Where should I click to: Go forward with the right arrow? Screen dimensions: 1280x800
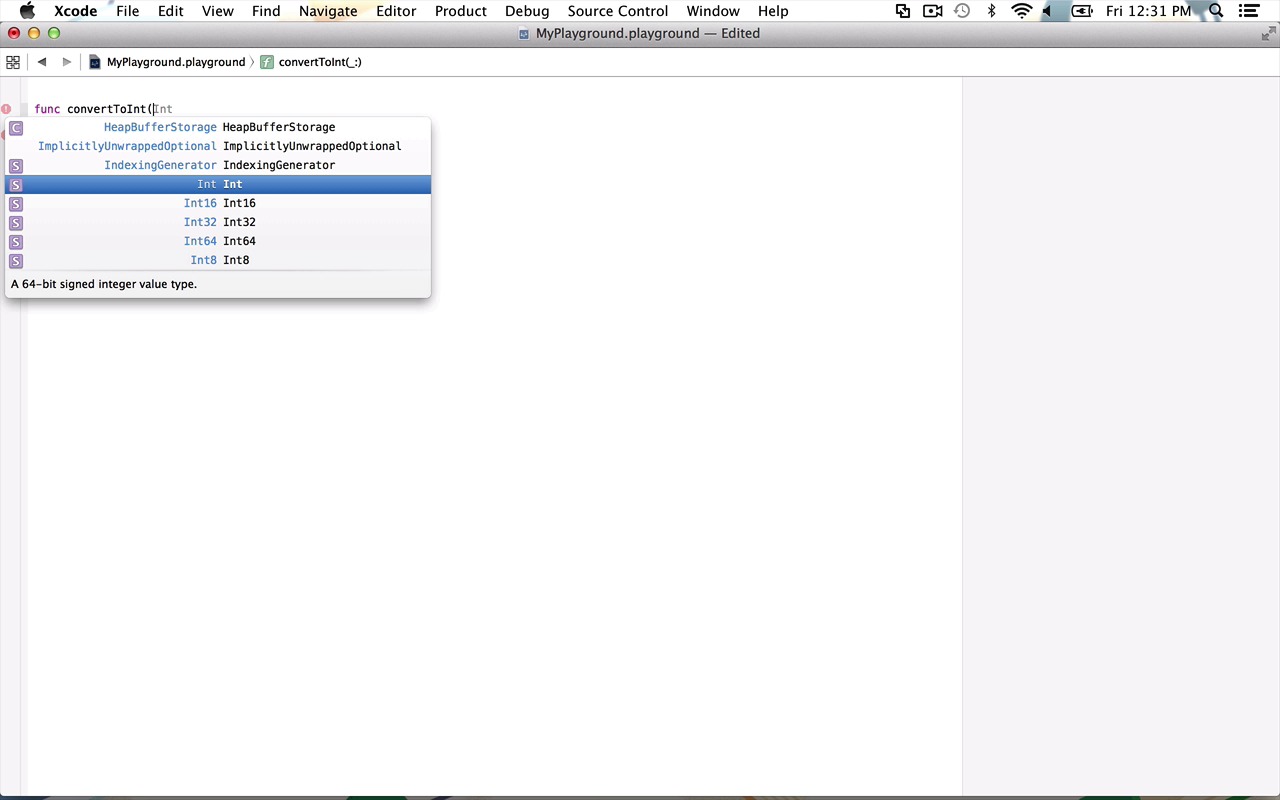[67, 62]
